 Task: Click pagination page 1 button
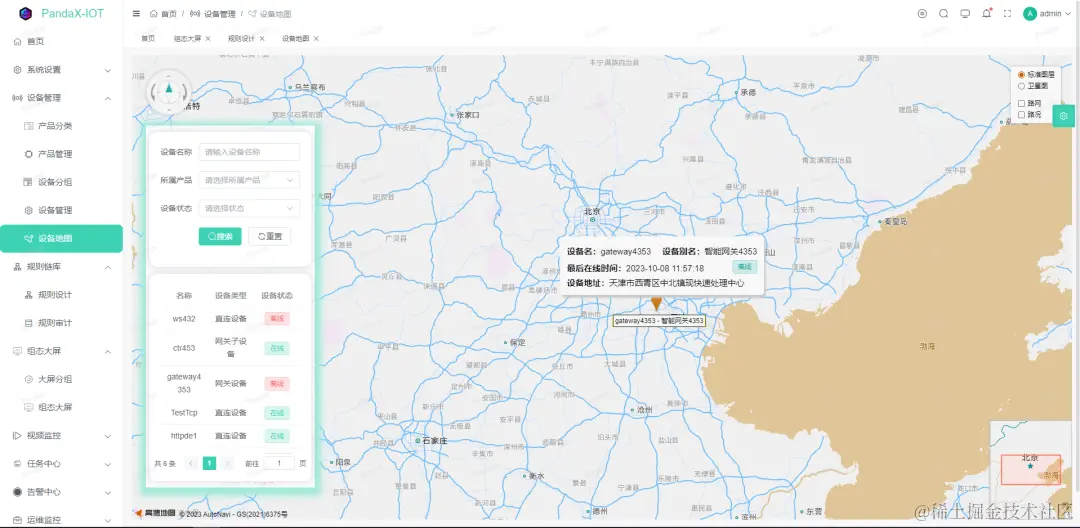click(x=209, y=464)
